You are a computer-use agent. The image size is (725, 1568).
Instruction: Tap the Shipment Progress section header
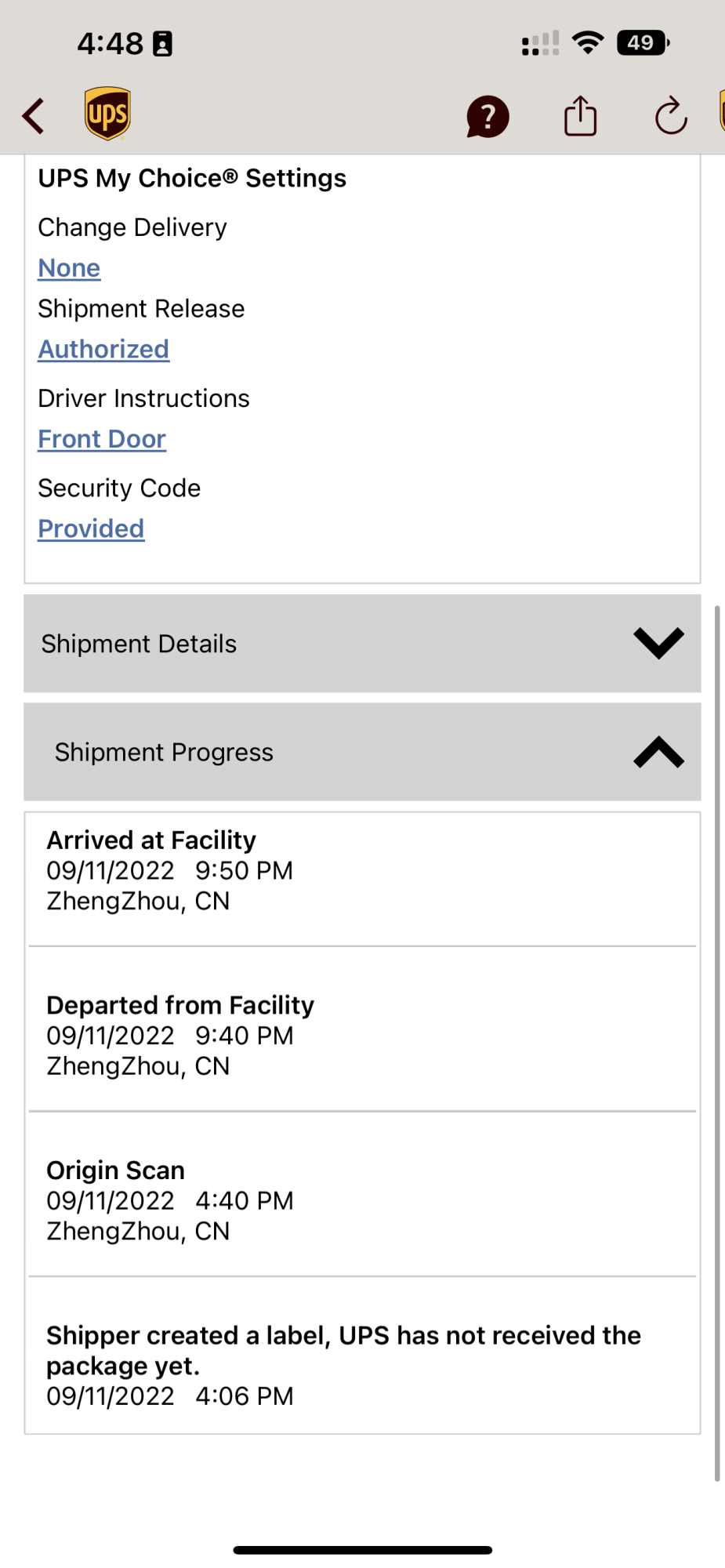click(x=362, y=752)
